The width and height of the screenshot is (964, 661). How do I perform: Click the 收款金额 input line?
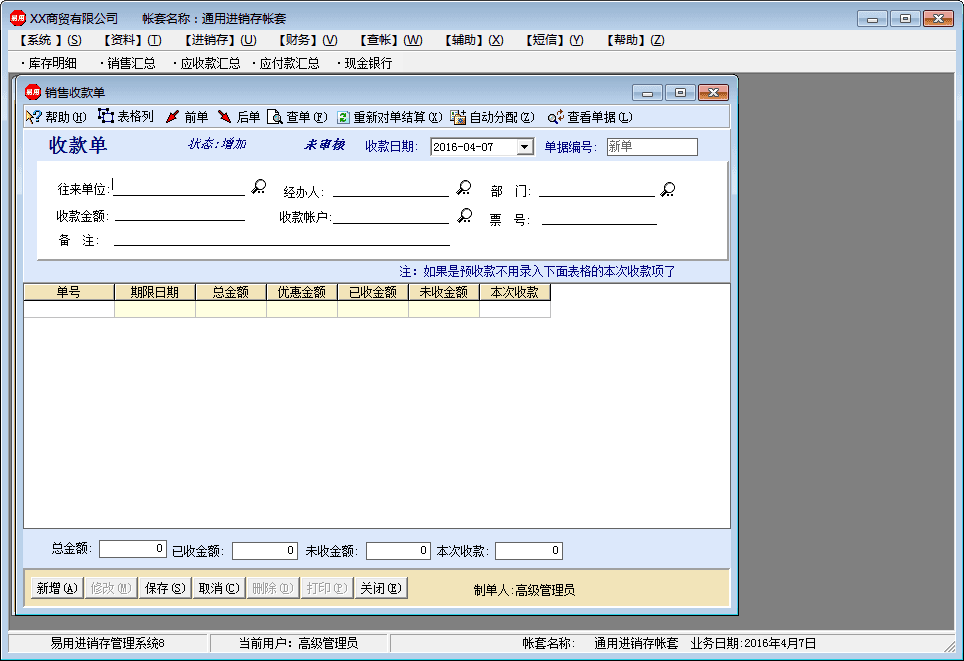click(x=180, y=214)
